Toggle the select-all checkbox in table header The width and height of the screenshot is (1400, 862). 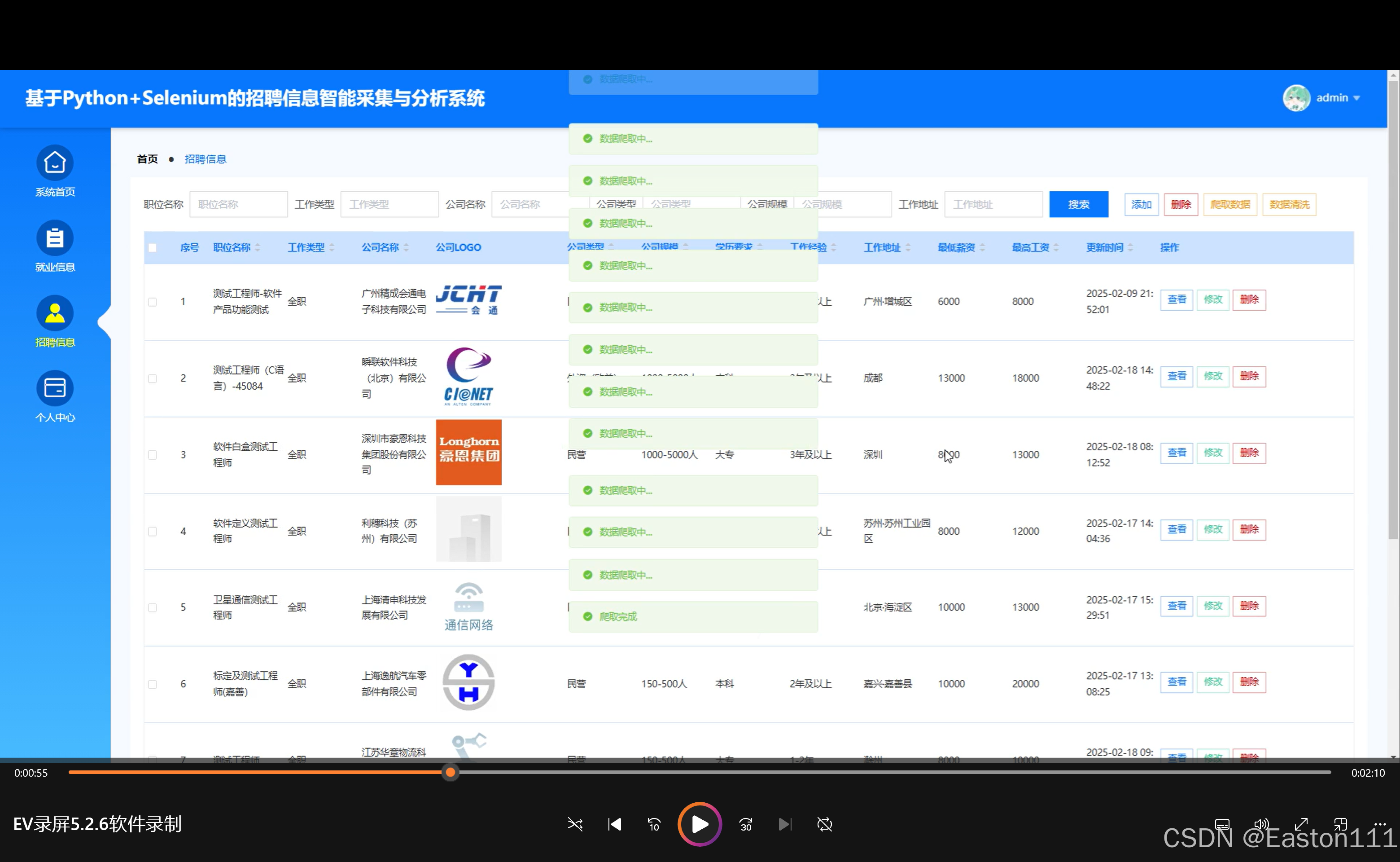click(x=152, y=247)
